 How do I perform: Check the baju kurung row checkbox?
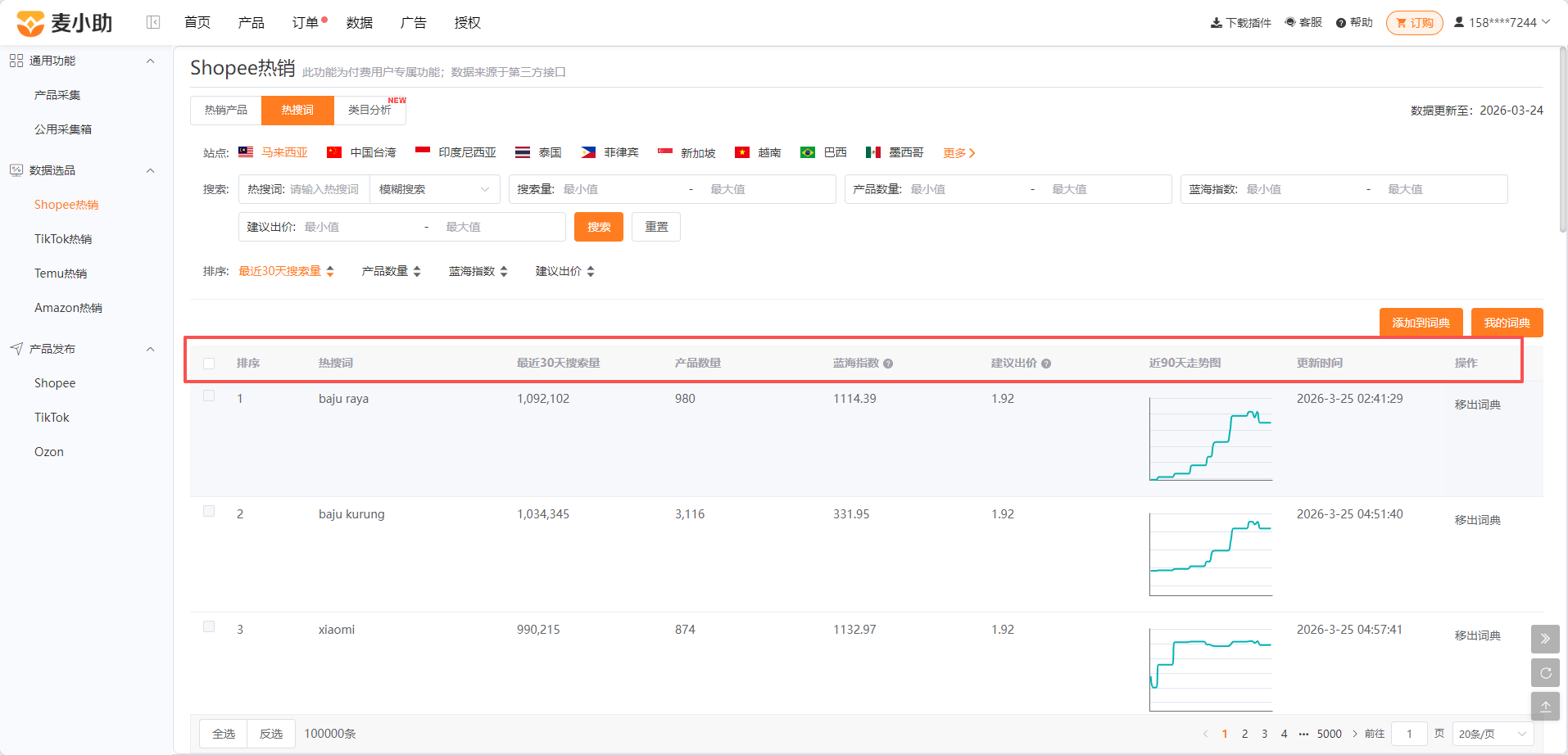pos(209,511)
